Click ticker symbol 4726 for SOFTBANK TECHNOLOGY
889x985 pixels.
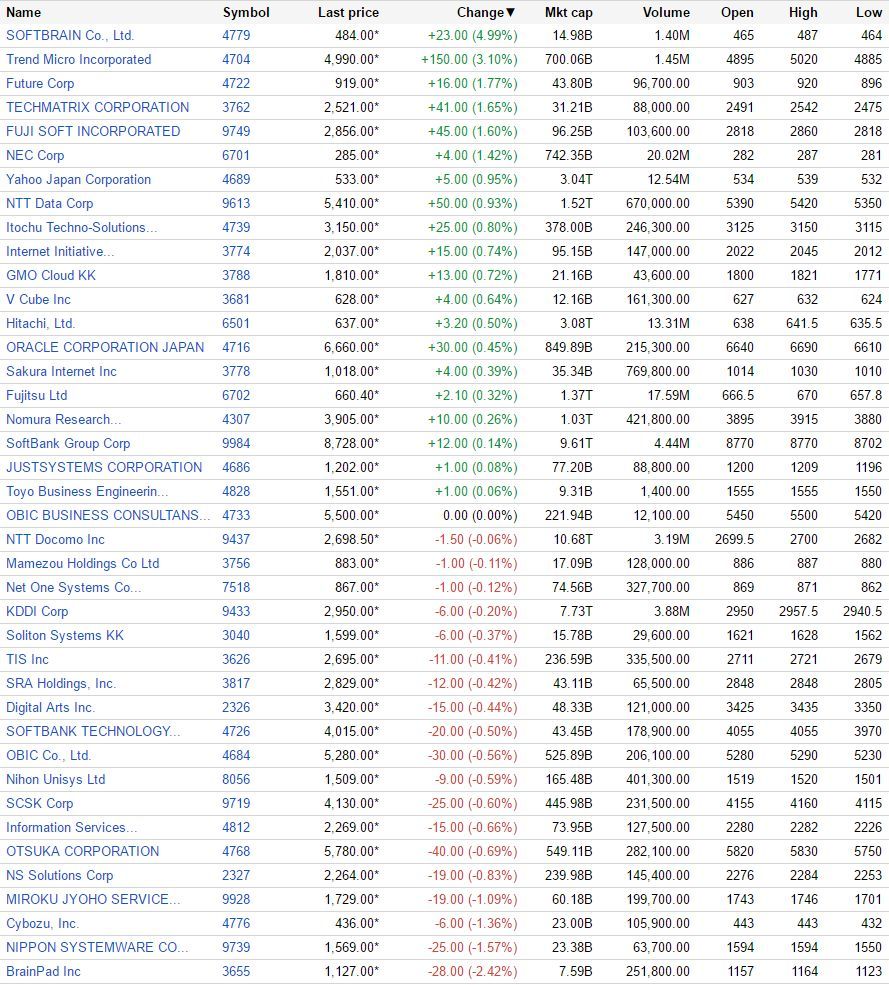point(236,732)
